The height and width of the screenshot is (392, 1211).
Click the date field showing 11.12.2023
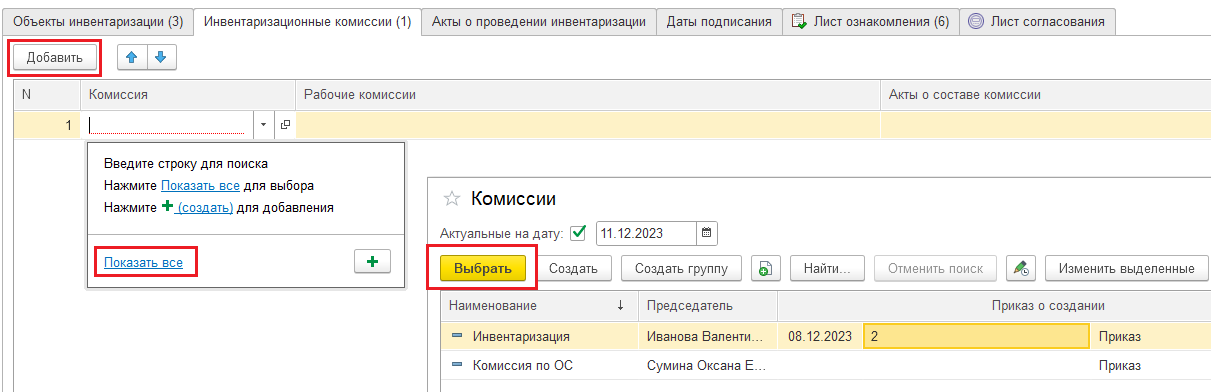tap(646, 234)
